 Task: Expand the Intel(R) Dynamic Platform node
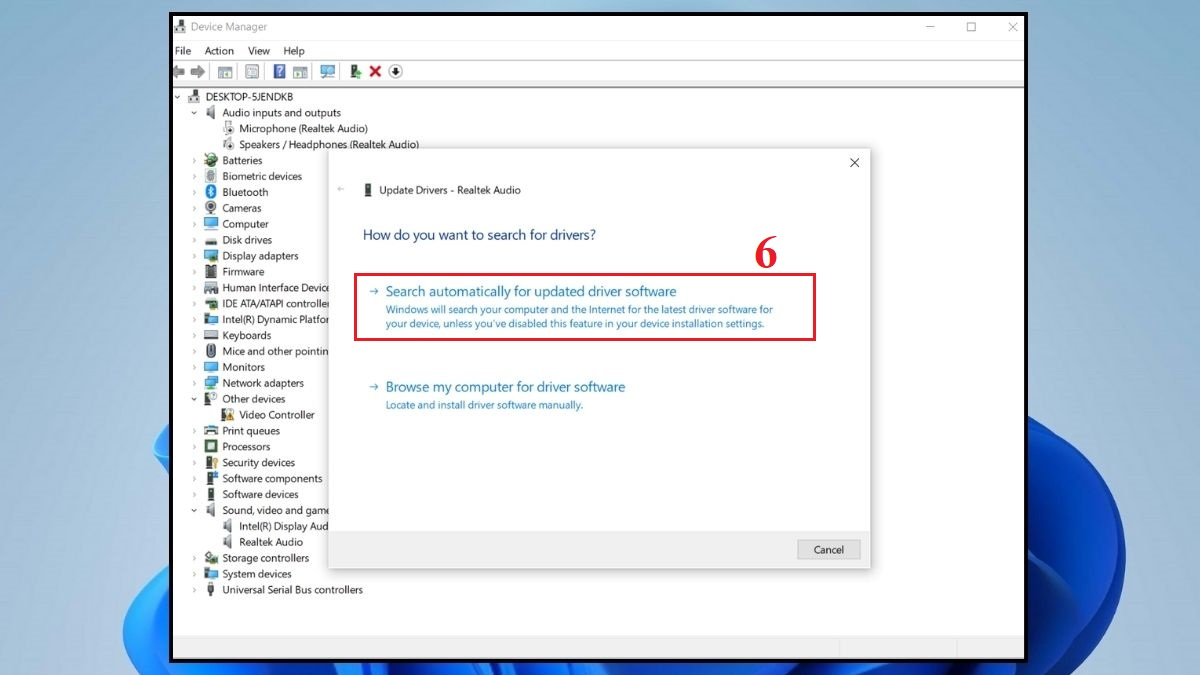click(x=195, y=319)
